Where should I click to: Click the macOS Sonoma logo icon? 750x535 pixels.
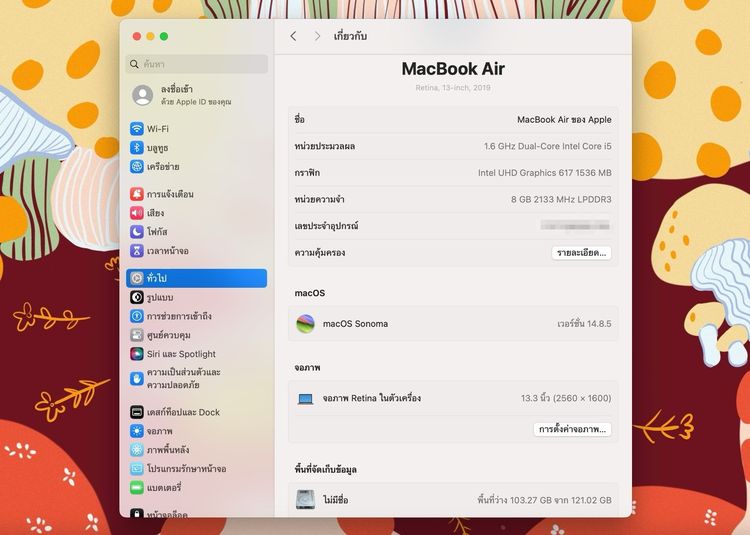tap(305, 324)
